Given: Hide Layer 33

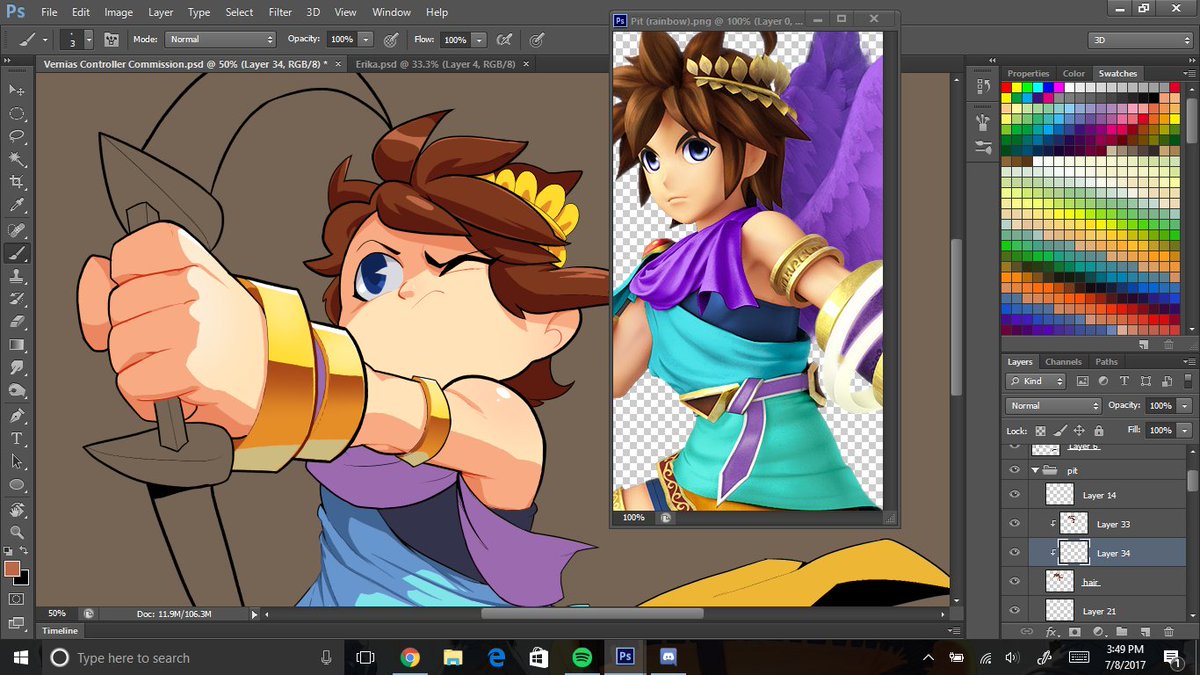Looking at the screenshot, I should point(1015,524).
